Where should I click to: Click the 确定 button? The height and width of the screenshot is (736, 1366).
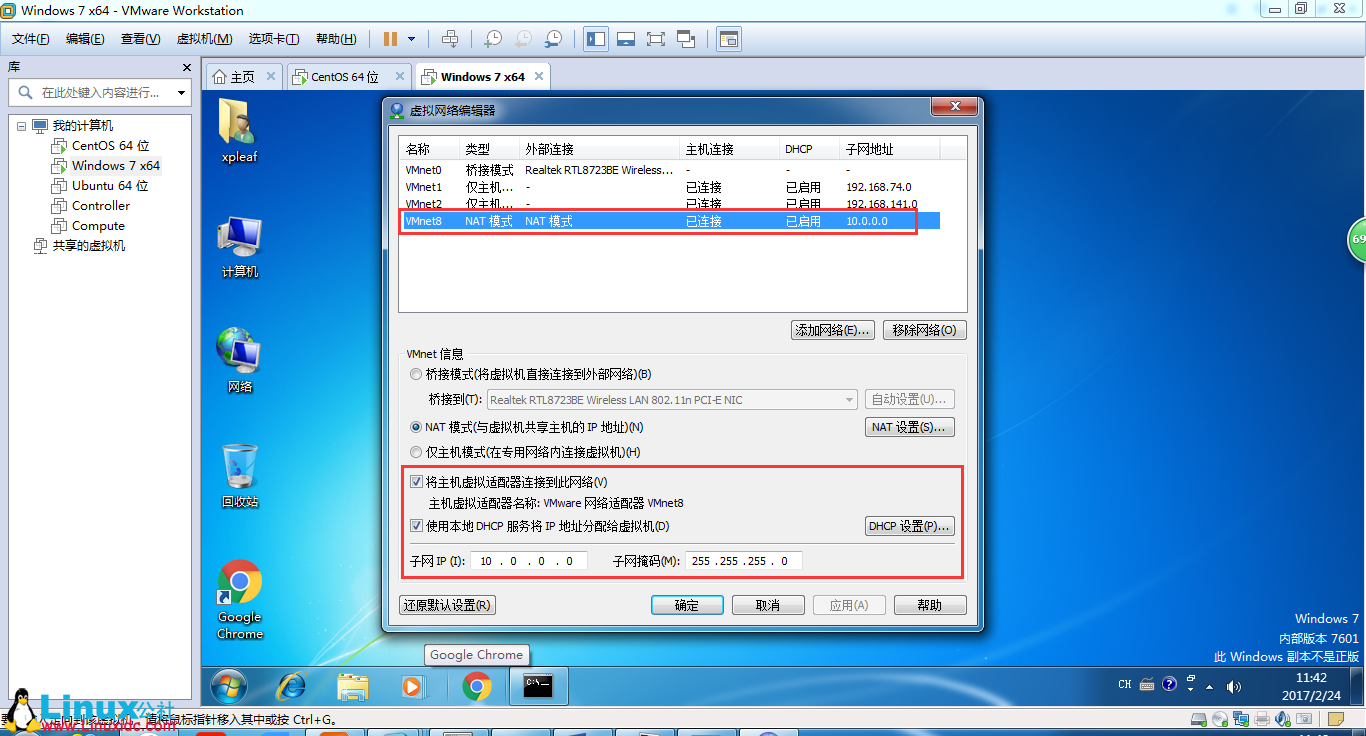pos(687,605)
